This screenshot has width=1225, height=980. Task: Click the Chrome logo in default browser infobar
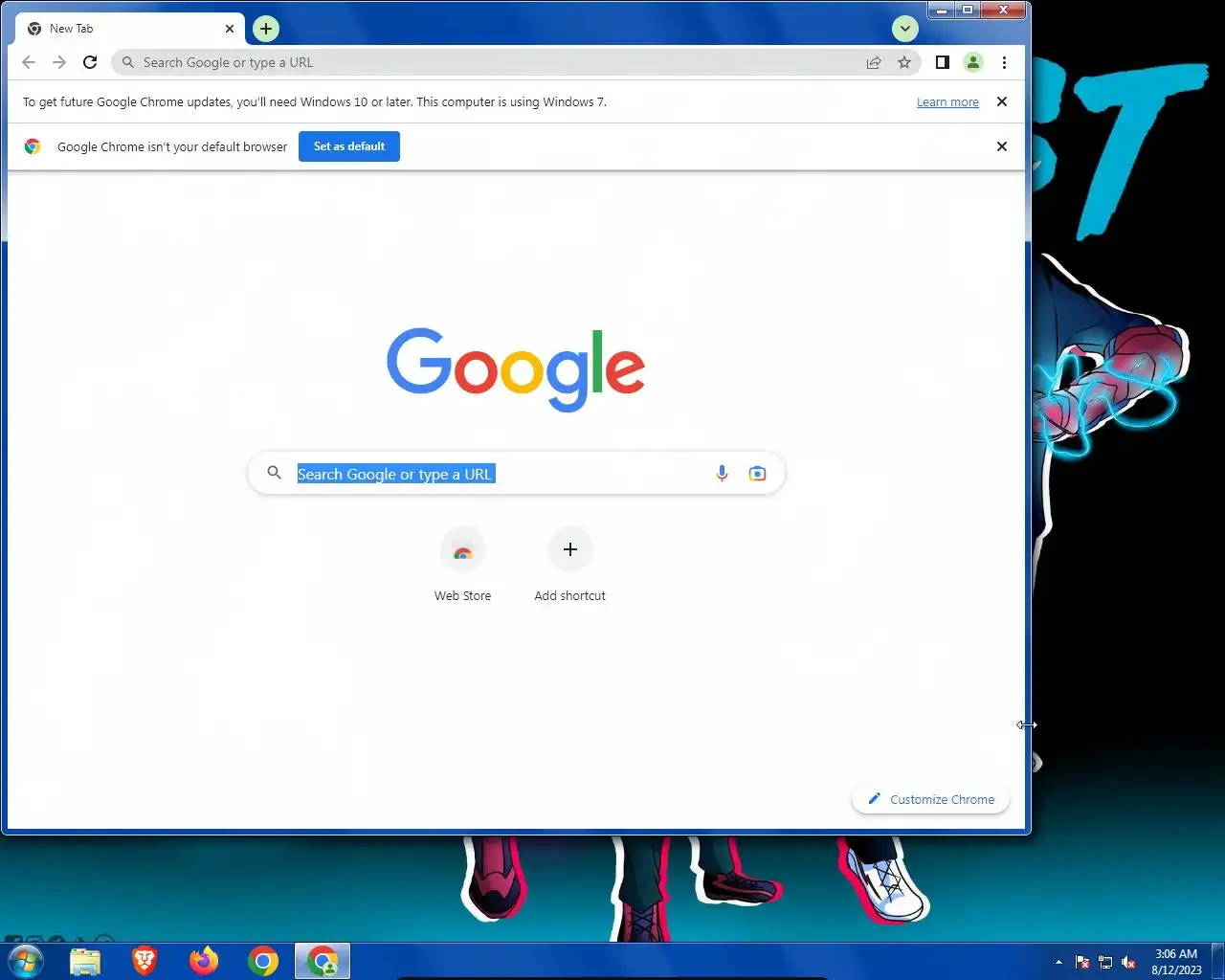(33, 146)
